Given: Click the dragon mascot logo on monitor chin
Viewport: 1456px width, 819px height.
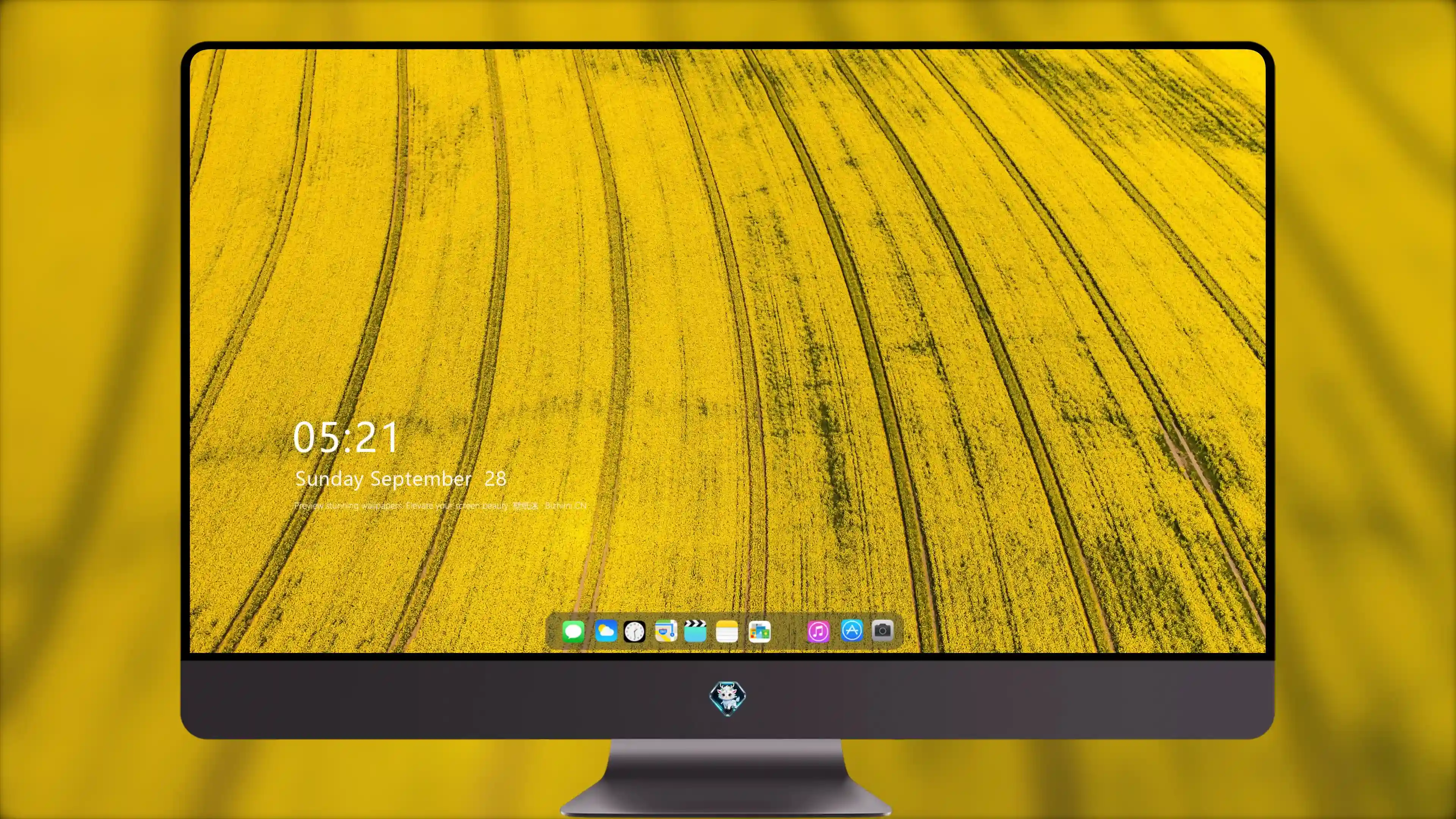Looking at the screenshot, I should click(x=728, y=698).
